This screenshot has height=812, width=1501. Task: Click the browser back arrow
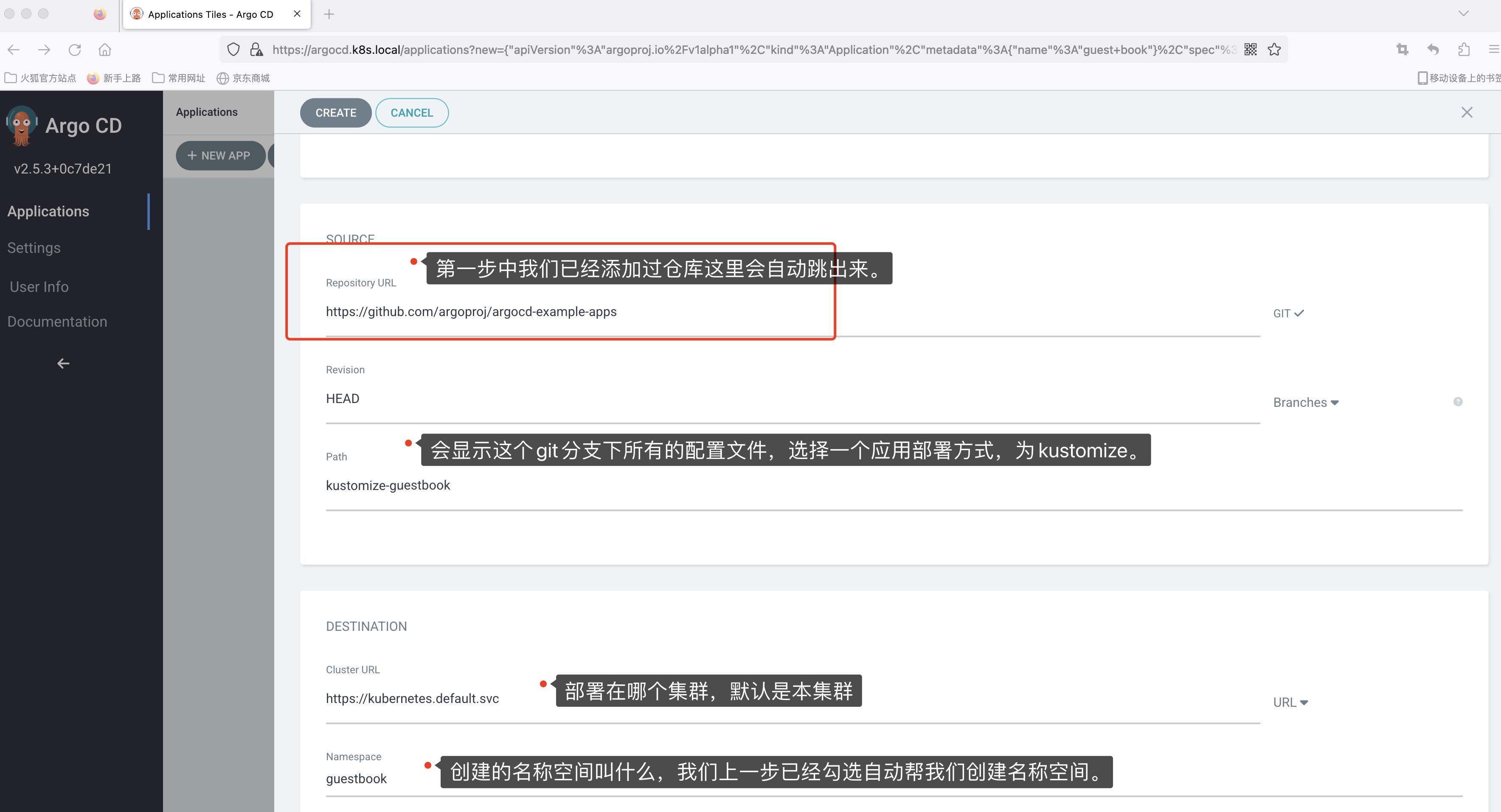coord(14,50)
